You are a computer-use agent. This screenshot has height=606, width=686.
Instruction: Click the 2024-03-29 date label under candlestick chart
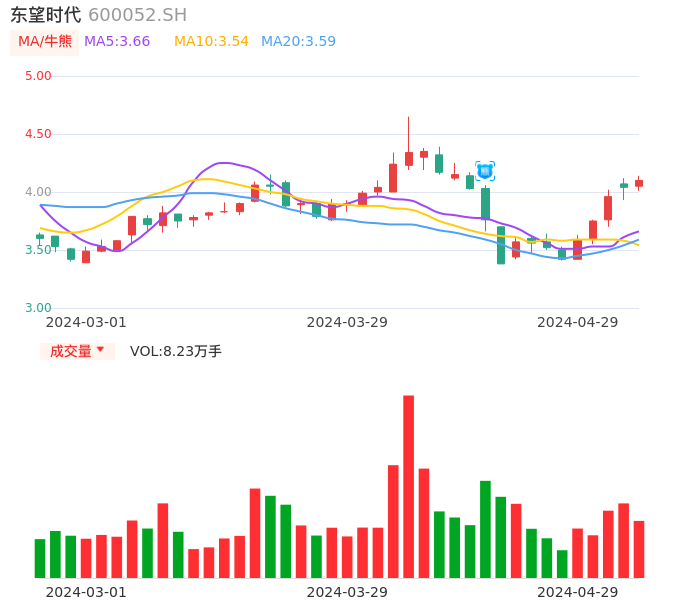(347, 322)
